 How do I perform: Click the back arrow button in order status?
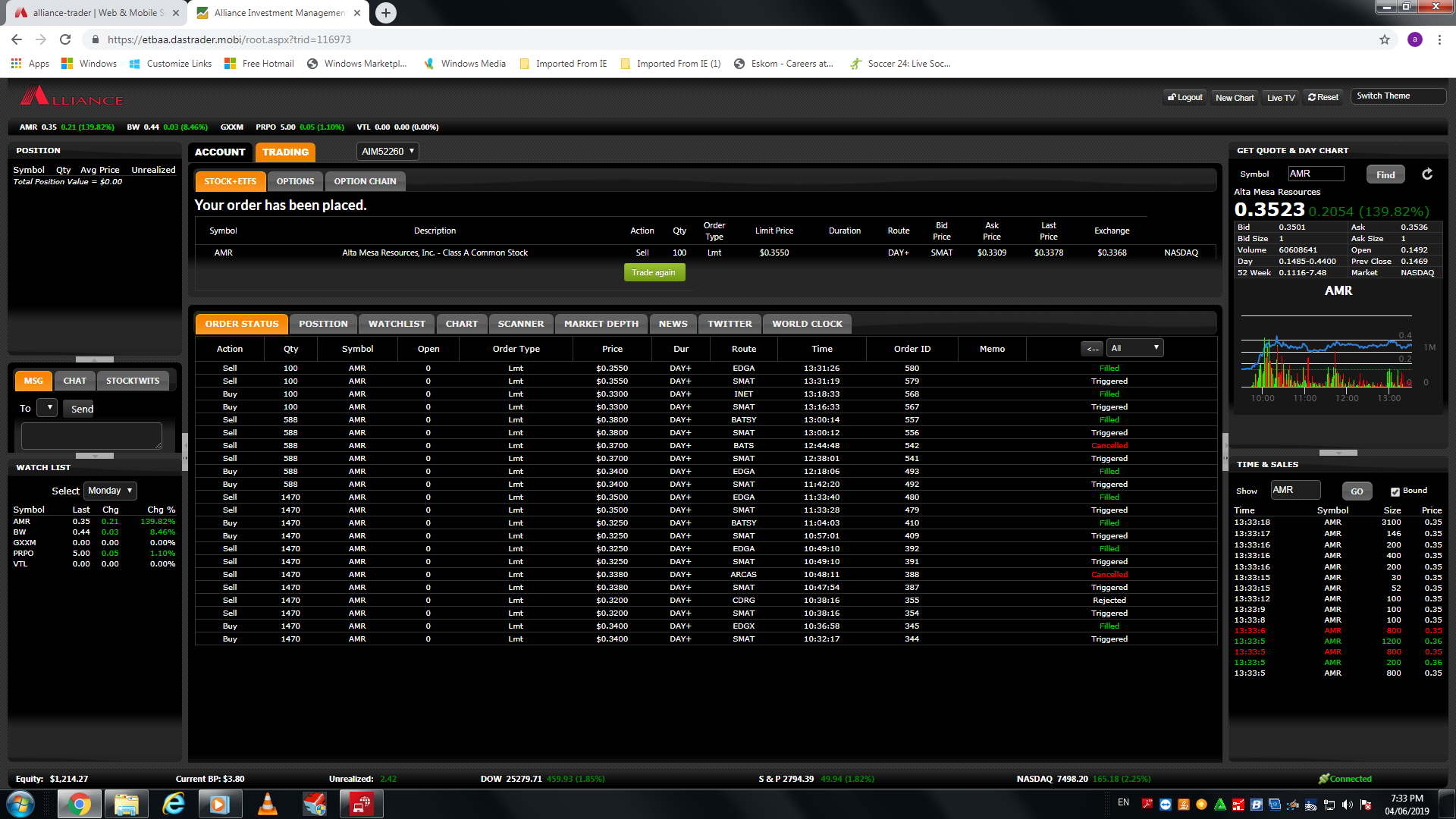pos(1091,349)
